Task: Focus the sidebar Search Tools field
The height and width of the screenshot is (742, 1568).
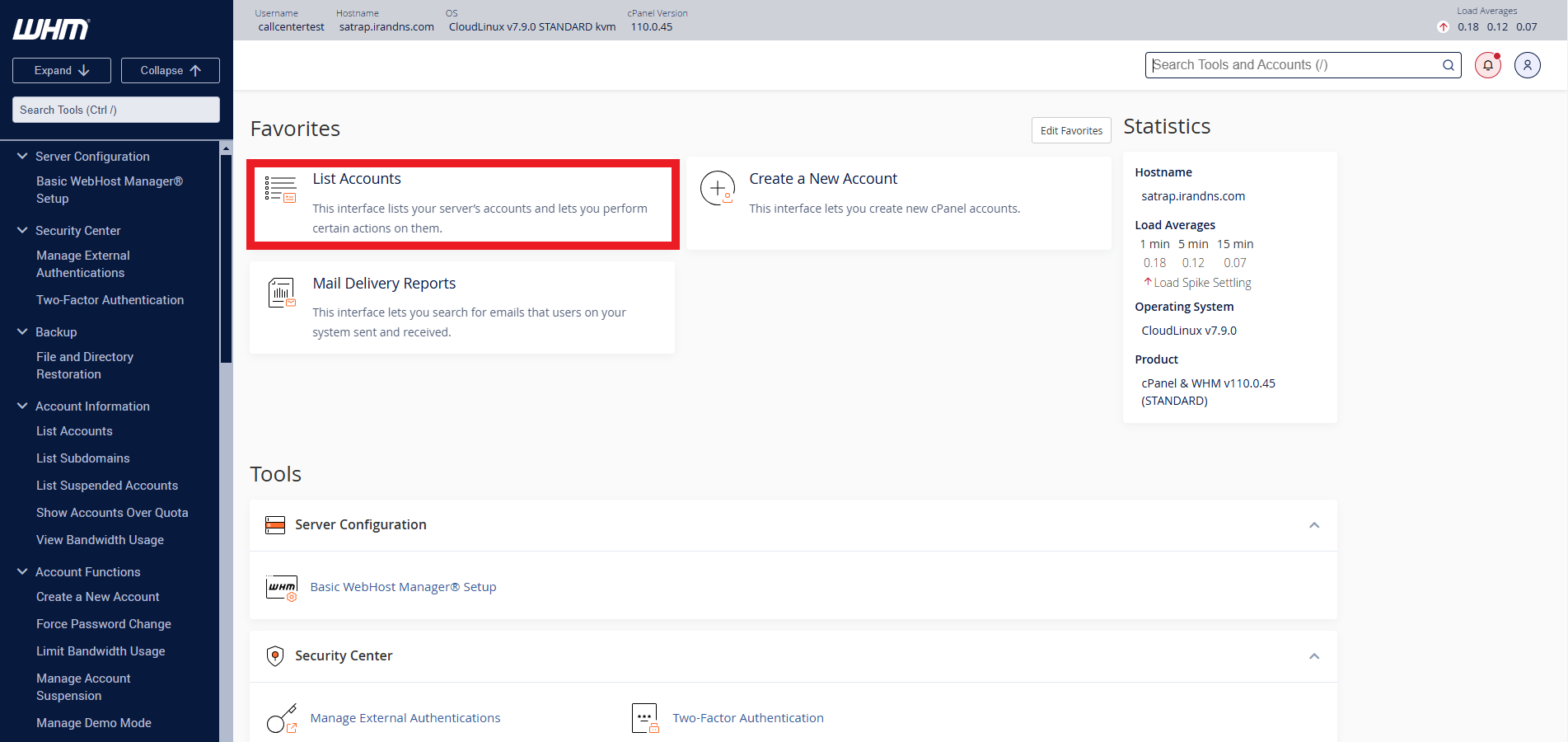Action: (x=116, y=110)
